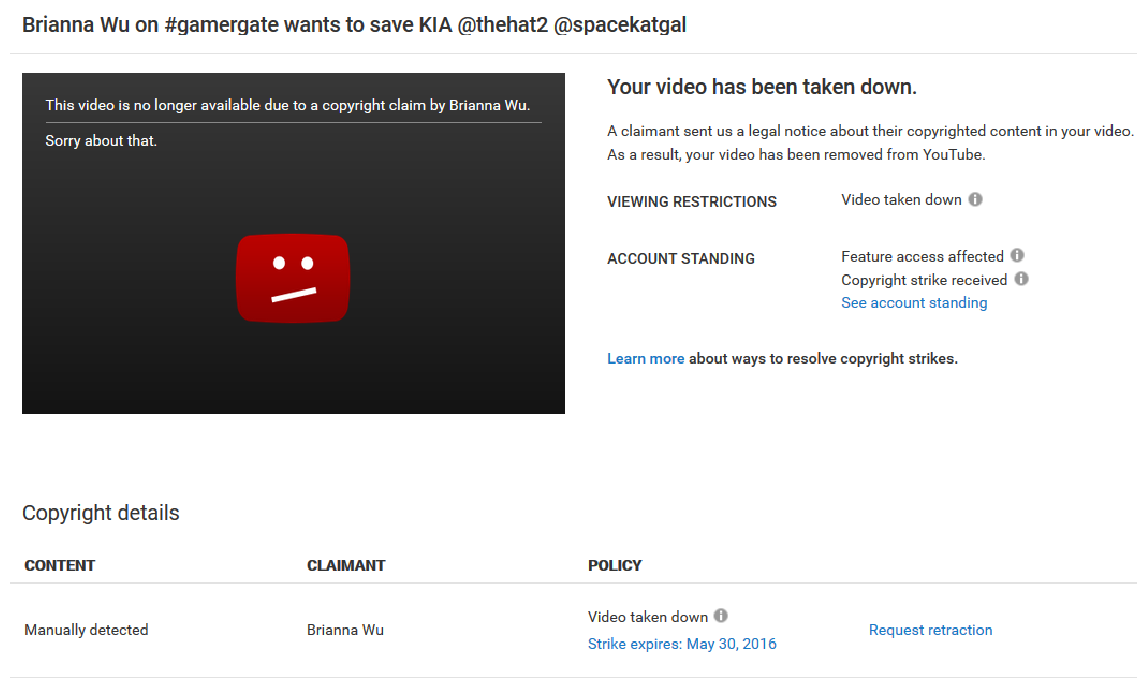Click Video taken down text in policy cell
Image resolution: width=1147 pixels, height=679 pixels.
[647, 617]
